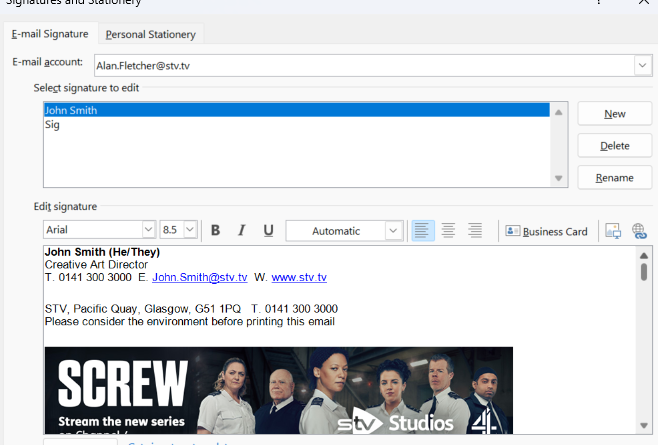
Task: Open the John.Smith@stv.tv email link
Action: coord(199,277)
